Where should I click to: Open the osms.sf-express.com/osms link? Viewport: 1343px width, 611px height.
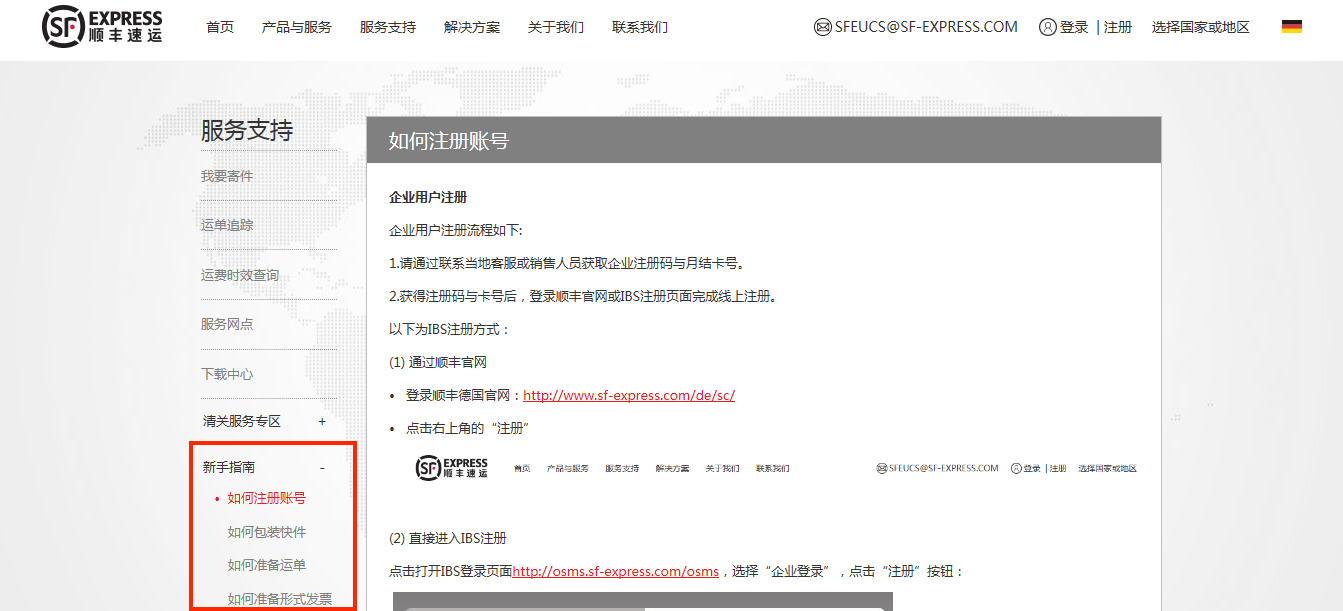(x=616, y=572)
